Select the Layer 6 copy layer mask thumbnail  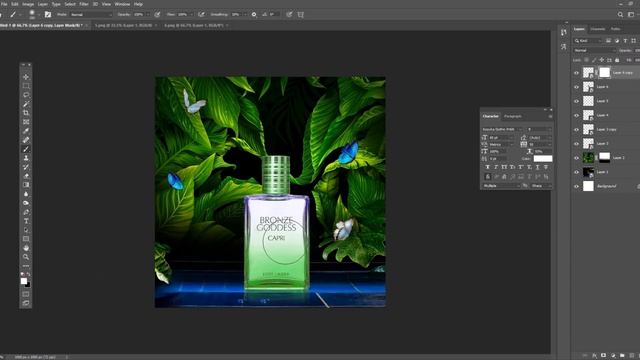(x=604, y=72)
